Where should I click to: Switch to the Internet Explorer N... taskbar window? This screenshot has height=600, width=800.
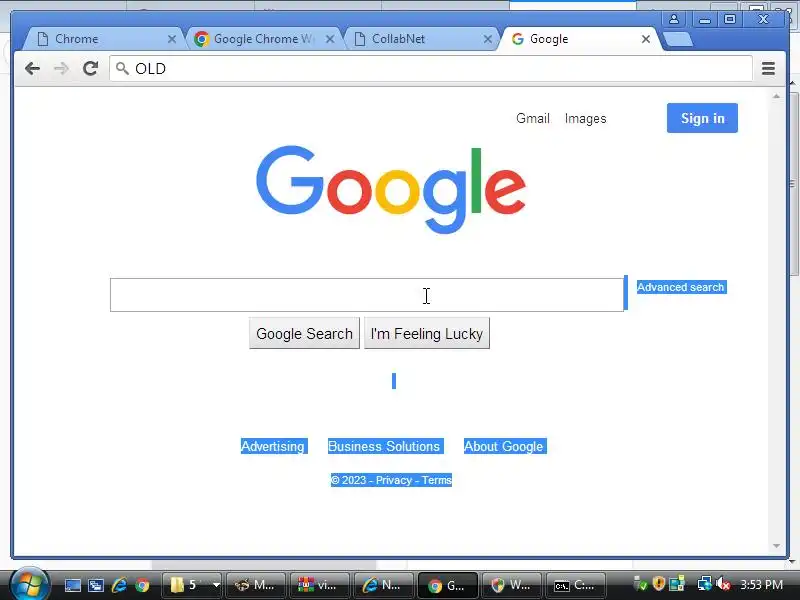[383, 585]
